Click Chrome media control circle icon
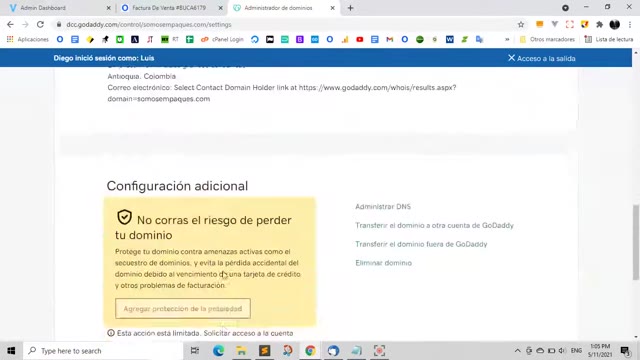 pos(565,8)
